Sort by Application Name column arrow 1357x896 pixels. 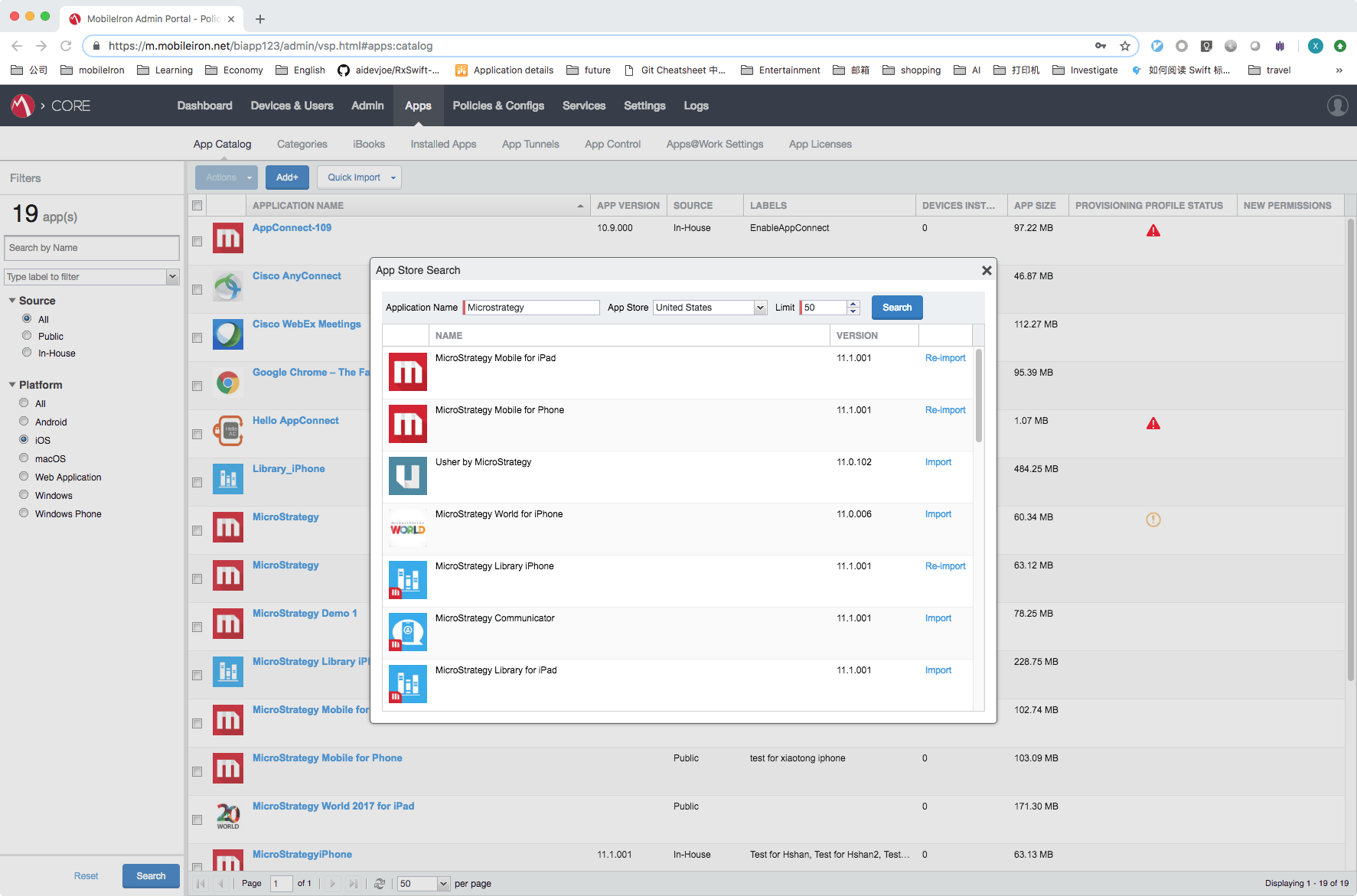click(580, 206)
